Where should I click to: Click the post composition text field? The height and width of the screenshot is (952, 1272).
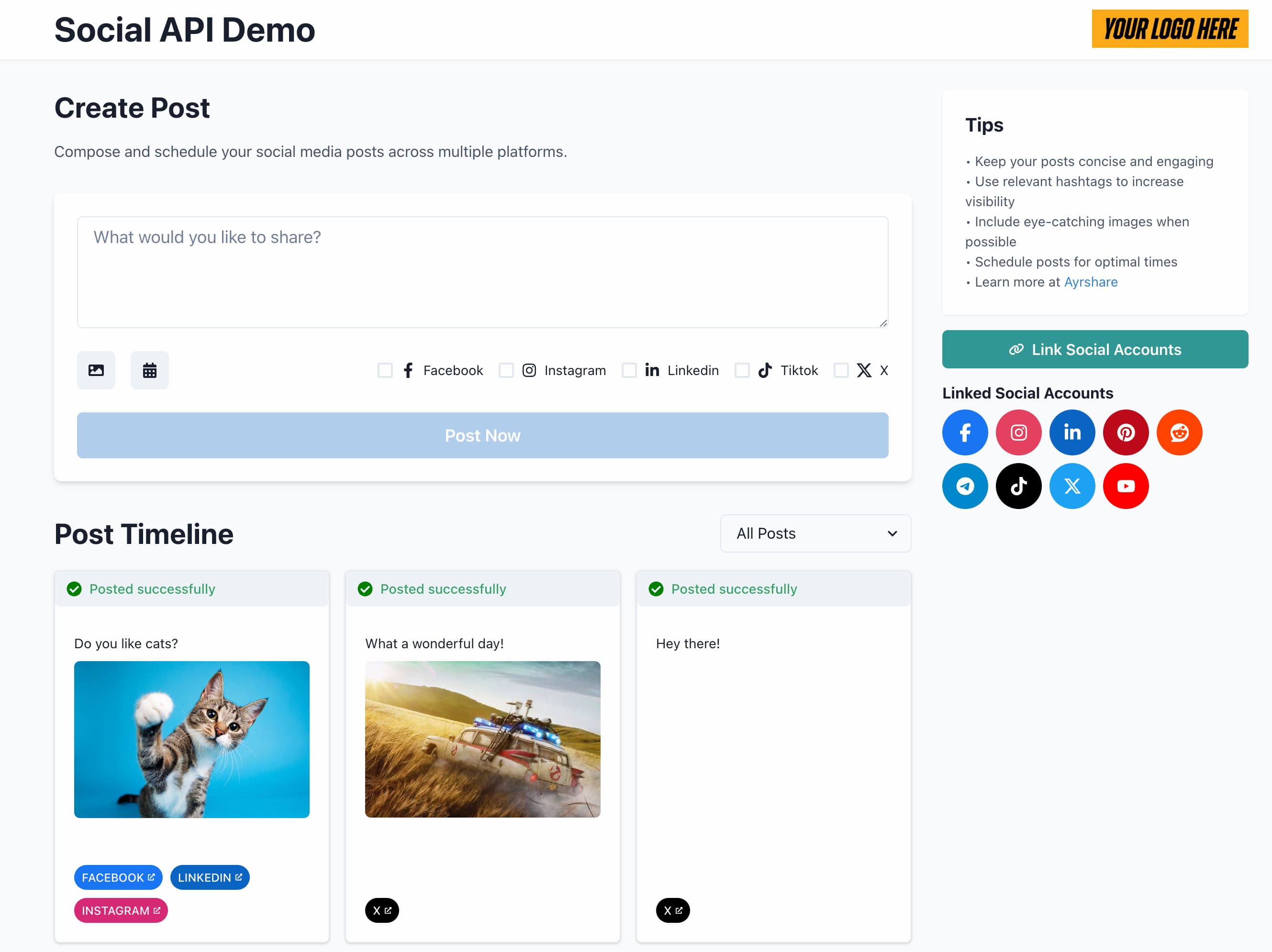tap(482, 270)
